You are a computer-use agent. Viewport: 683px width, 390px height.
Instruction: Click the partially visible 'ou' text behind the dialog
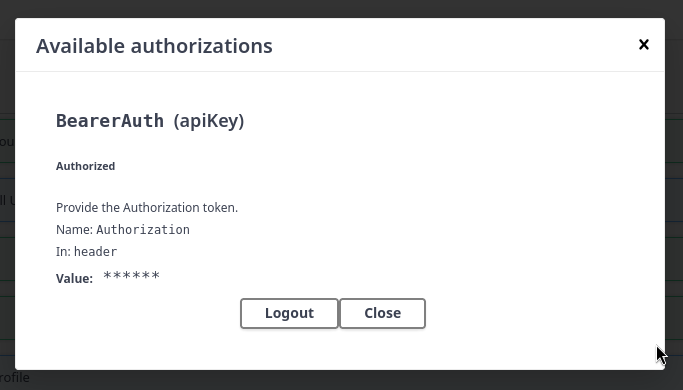(x=7, y=142)
